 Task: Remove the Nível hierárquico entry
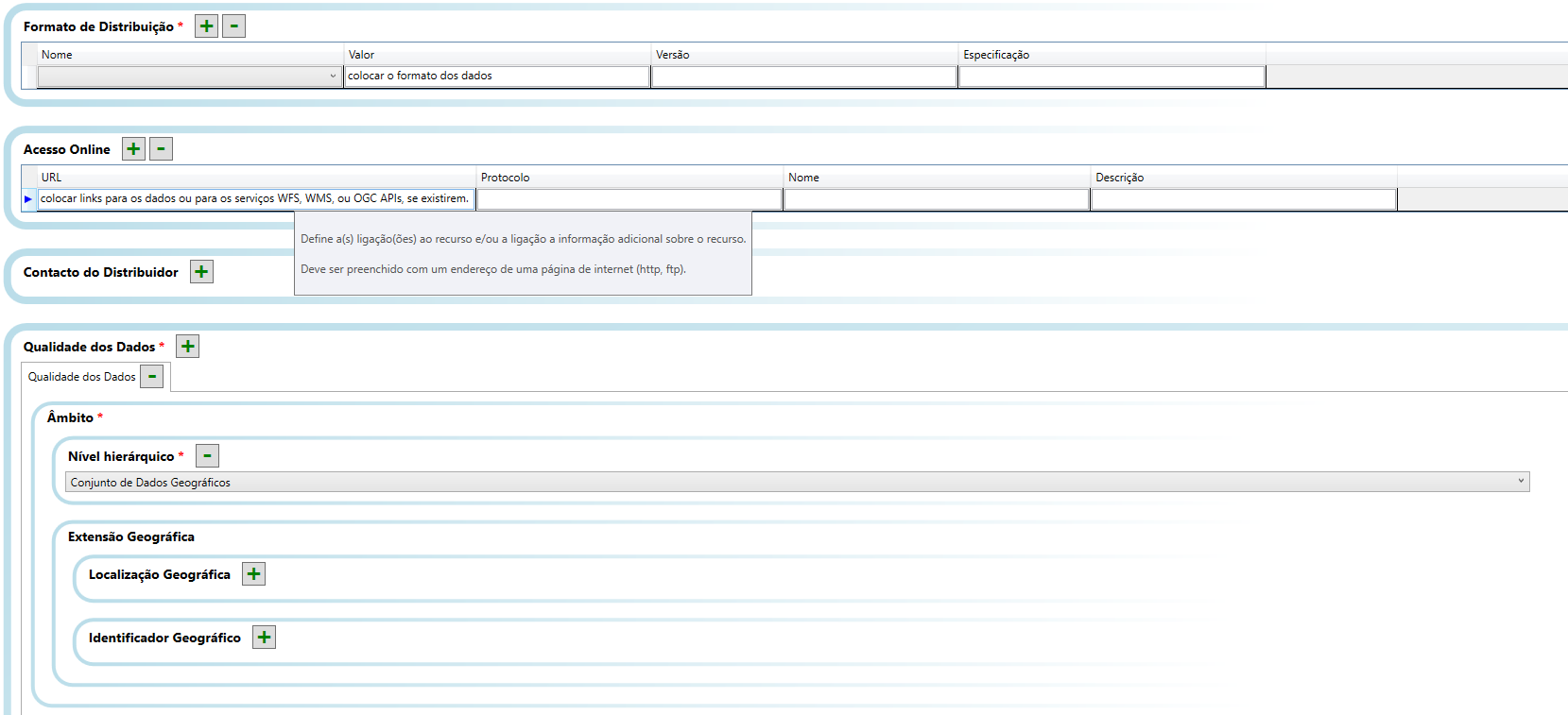coord(207,456)
